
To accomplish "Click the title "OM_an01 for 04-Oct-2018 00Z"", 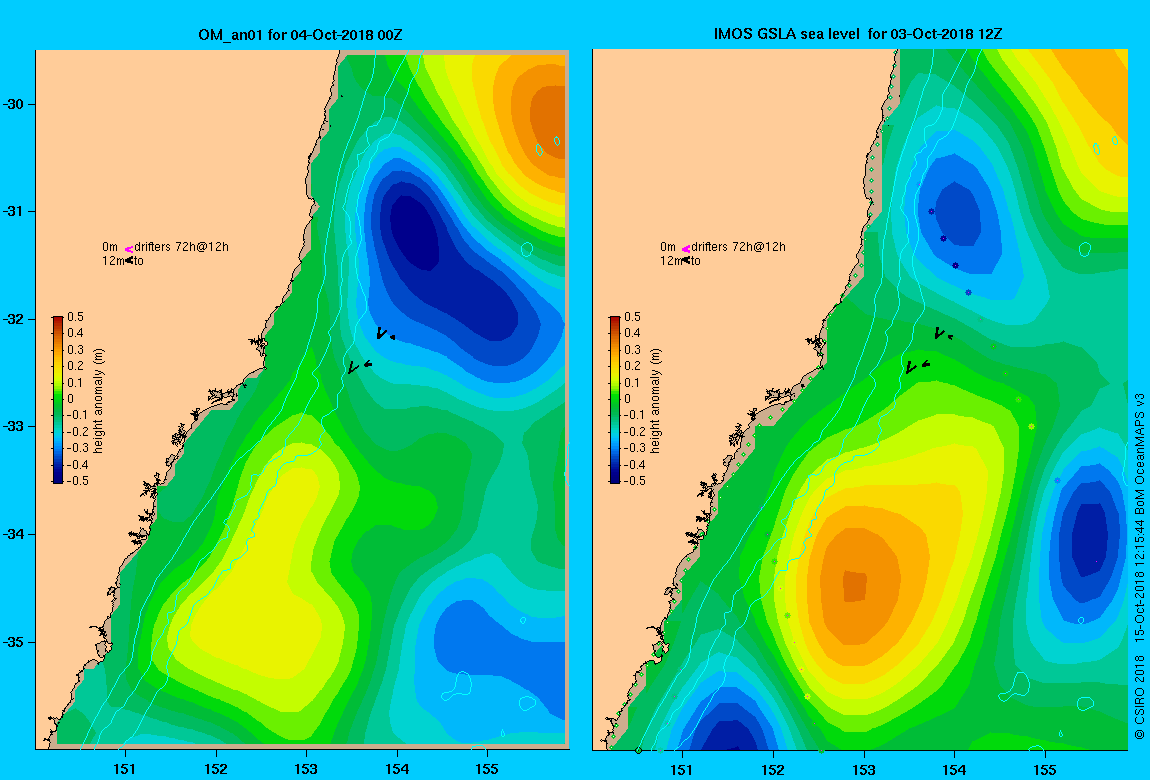I will point(300,35).
